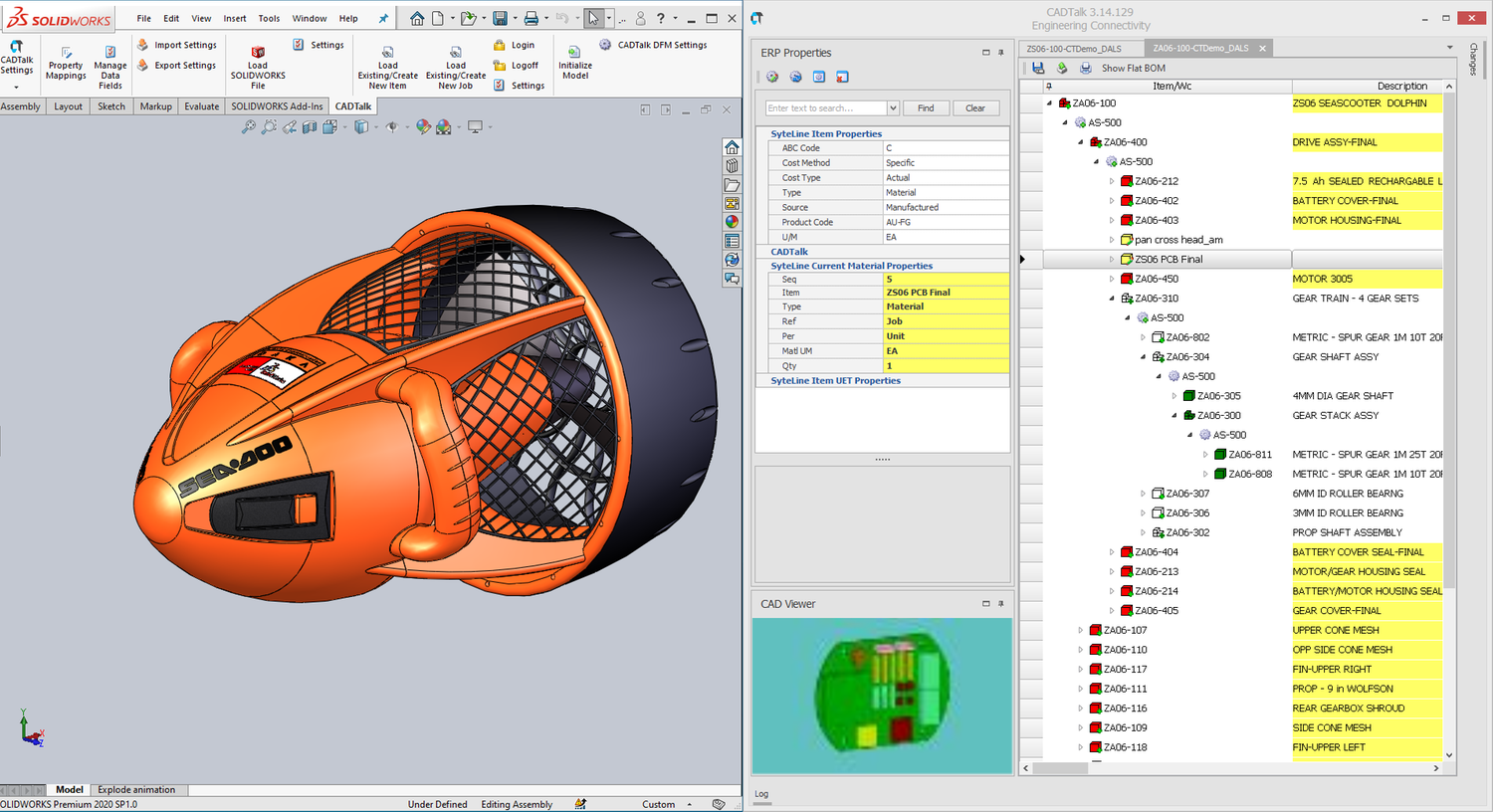Open the search text dropdown arrow
The width and height of the screenshot is (1493, 812).
coord(893,108)
